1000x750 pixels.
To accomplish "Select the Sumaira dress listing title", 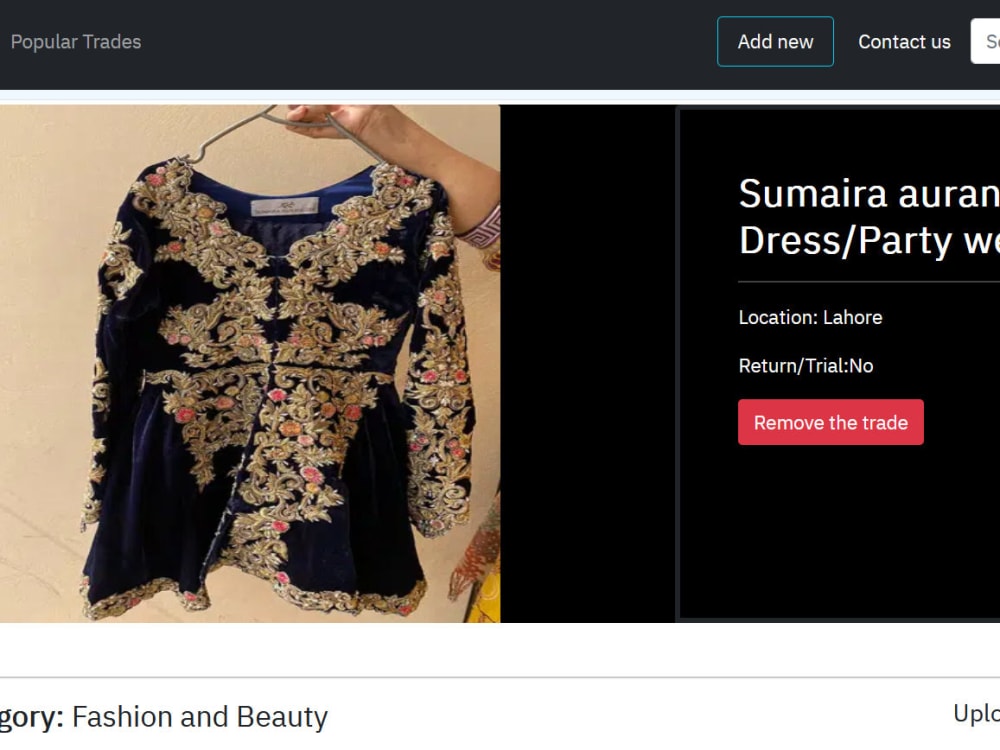I will (869, 217).
